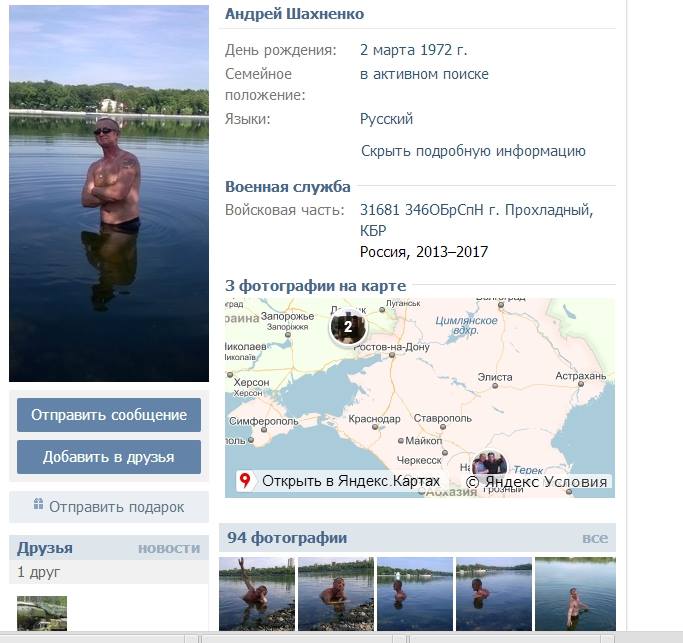Viewport: 683px width, 643px height.
Task: Open the photo marker near Терек on map
Action: pos(489,463)
